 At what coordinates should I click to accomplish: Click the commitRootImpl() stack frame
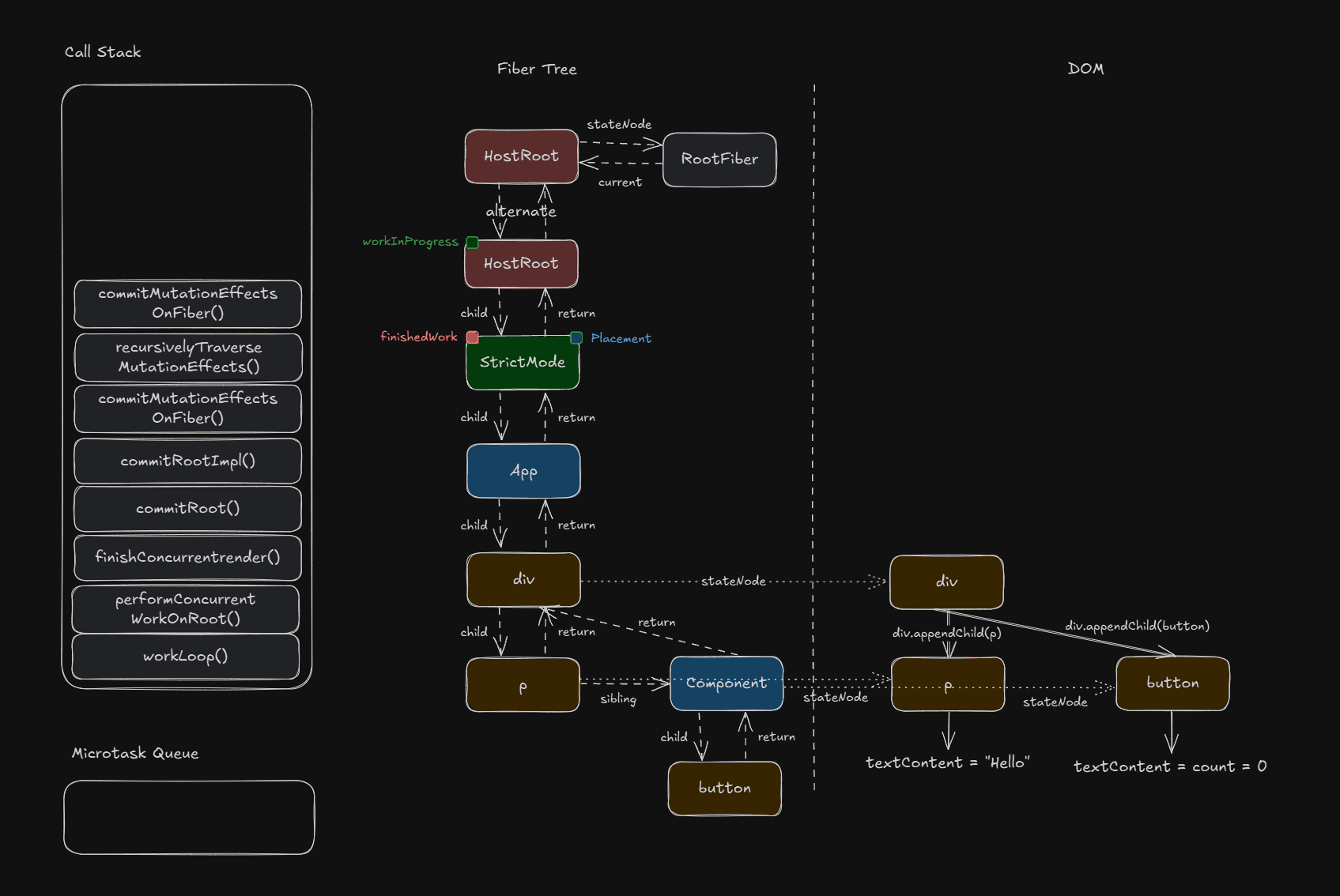pos(187,461)
